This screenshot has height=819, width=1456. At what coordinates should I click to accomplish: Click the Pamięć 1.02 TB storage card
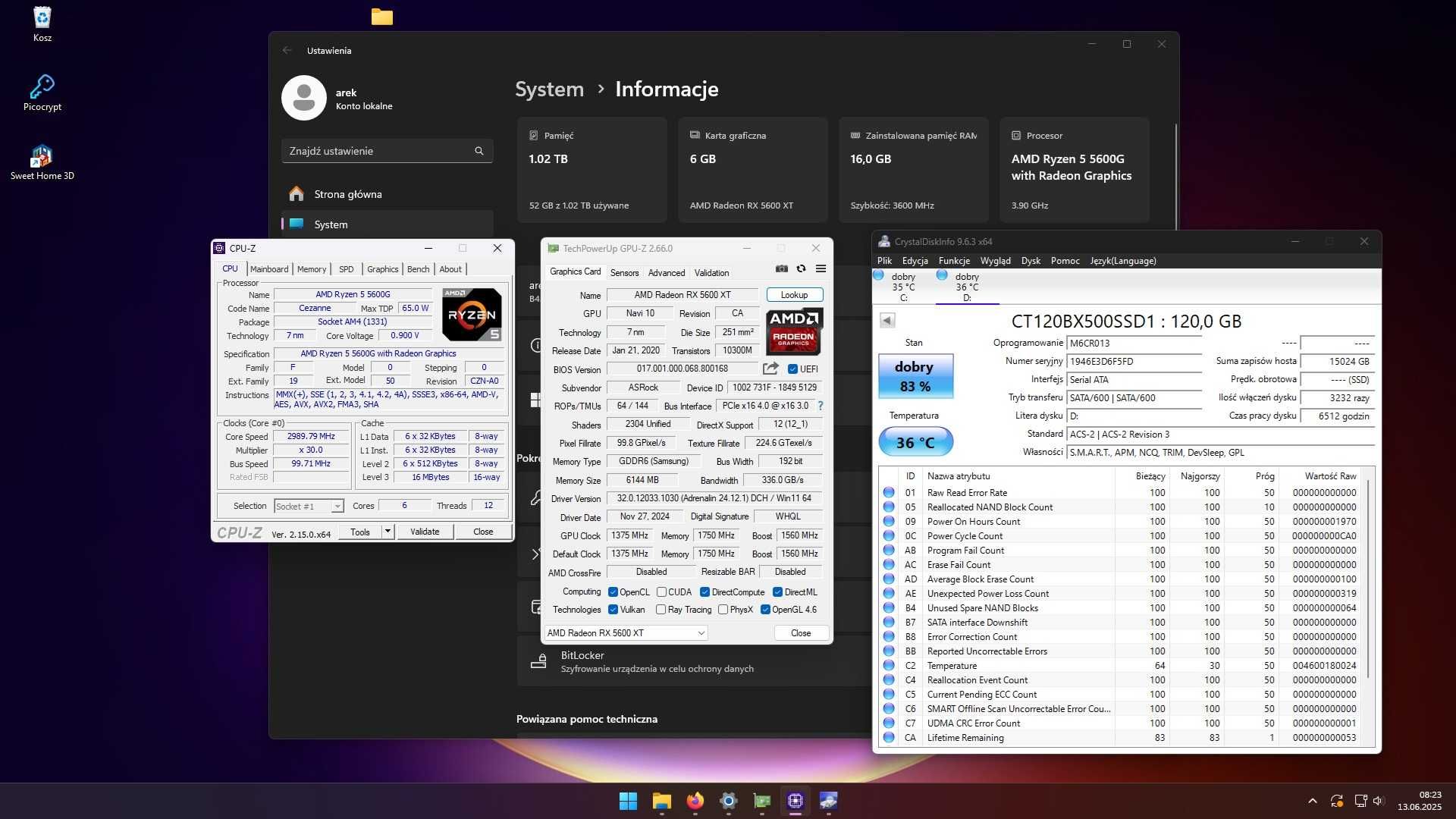coord(591,170)
